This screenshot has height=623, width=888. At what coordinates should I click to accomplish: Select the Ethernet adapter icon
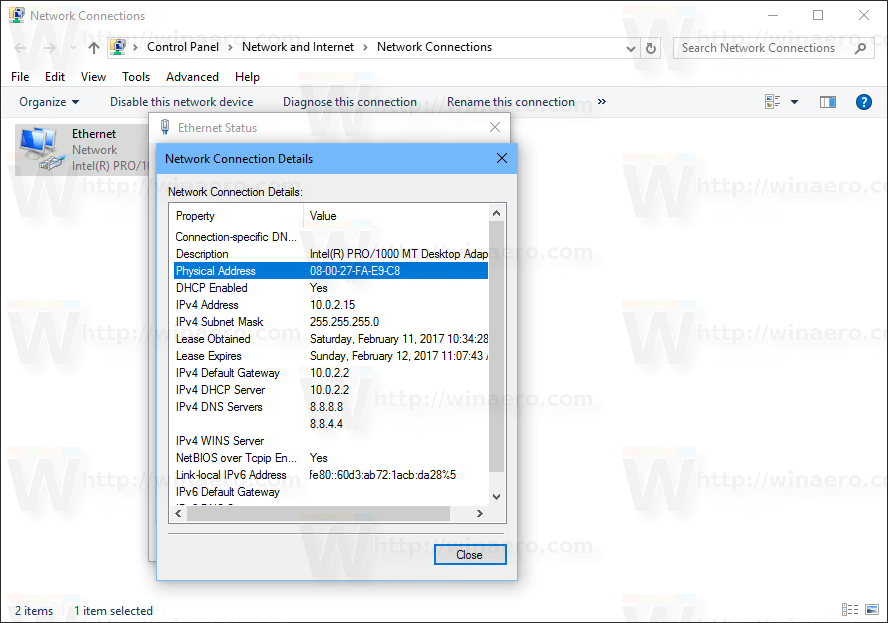[41, 149]
